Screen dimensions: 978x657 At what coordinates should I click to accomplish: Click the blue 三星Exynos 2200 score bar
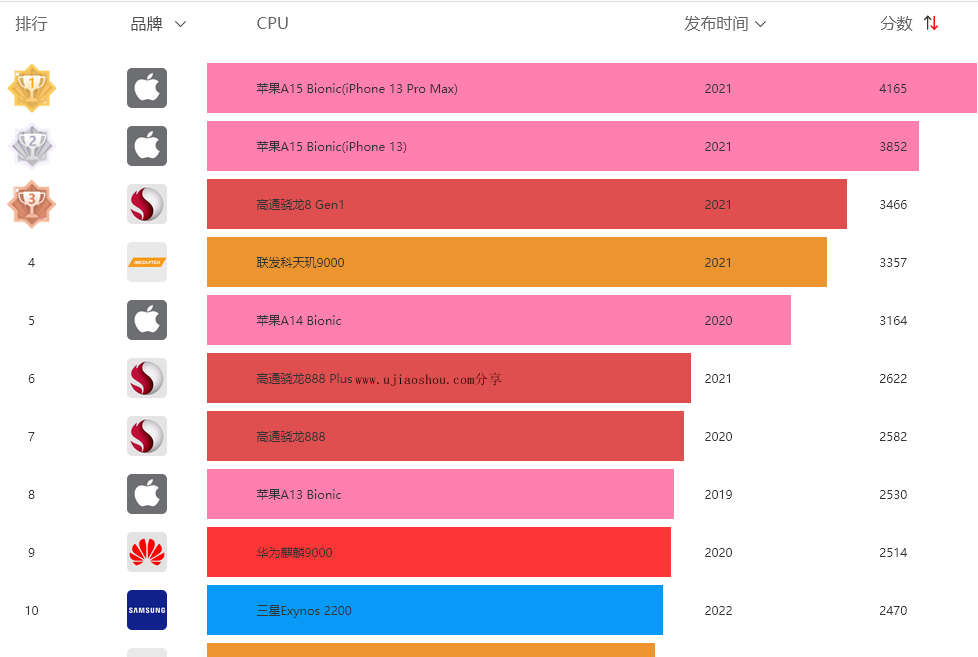[500, 610]
